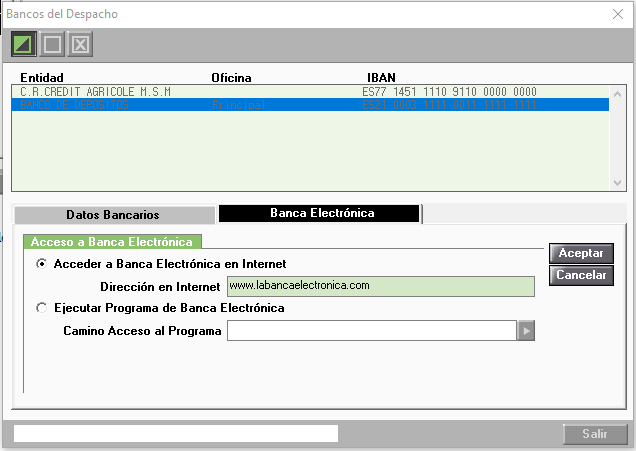Select Acceder a Banca Electrónica en Internet radio
The width and height of the screenshot is (636, 451).
[41, 264]
